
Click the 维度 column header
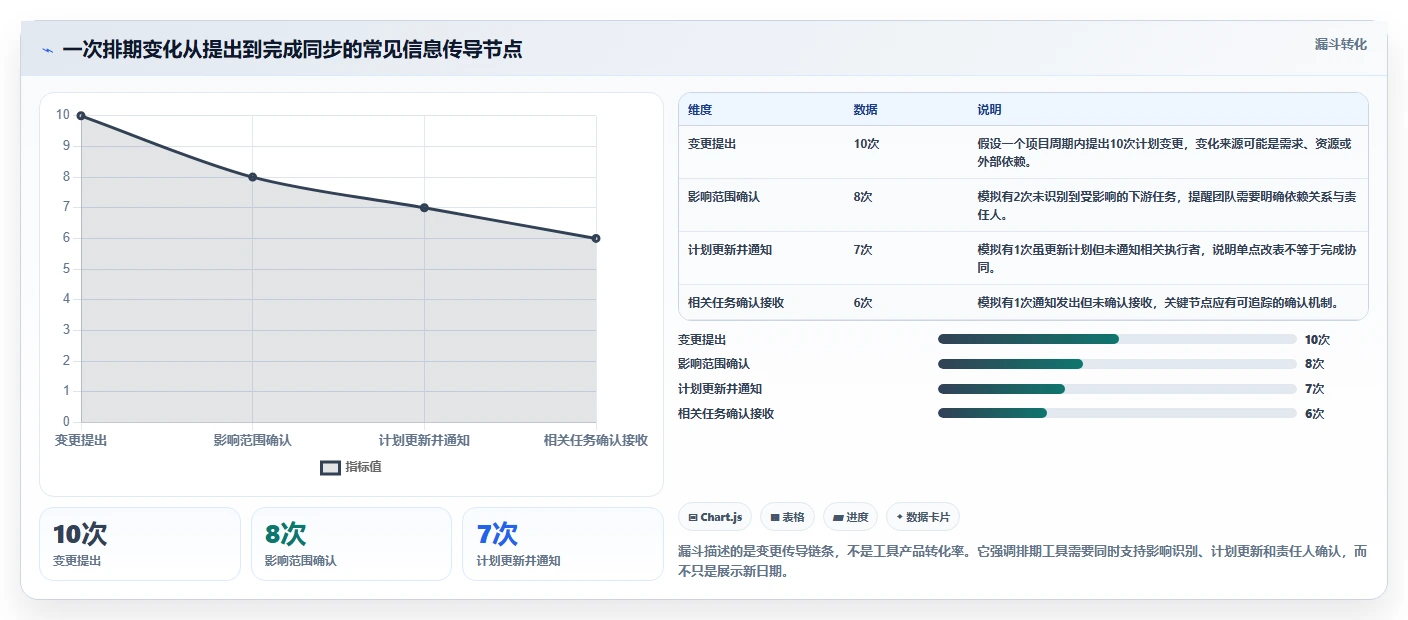pyautogui.click(x=700, y=110)
